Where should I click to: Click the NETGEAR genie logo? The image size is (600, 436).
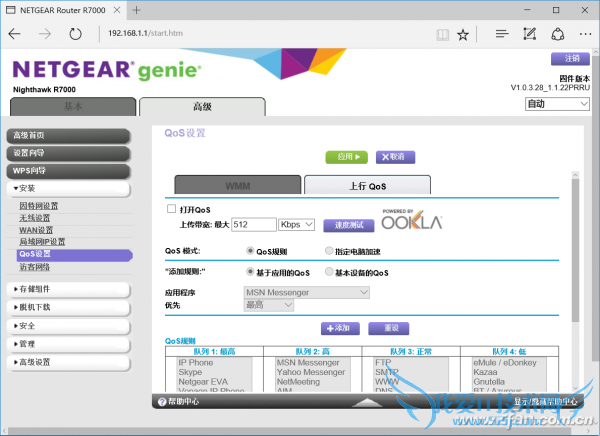click(107, 70)
